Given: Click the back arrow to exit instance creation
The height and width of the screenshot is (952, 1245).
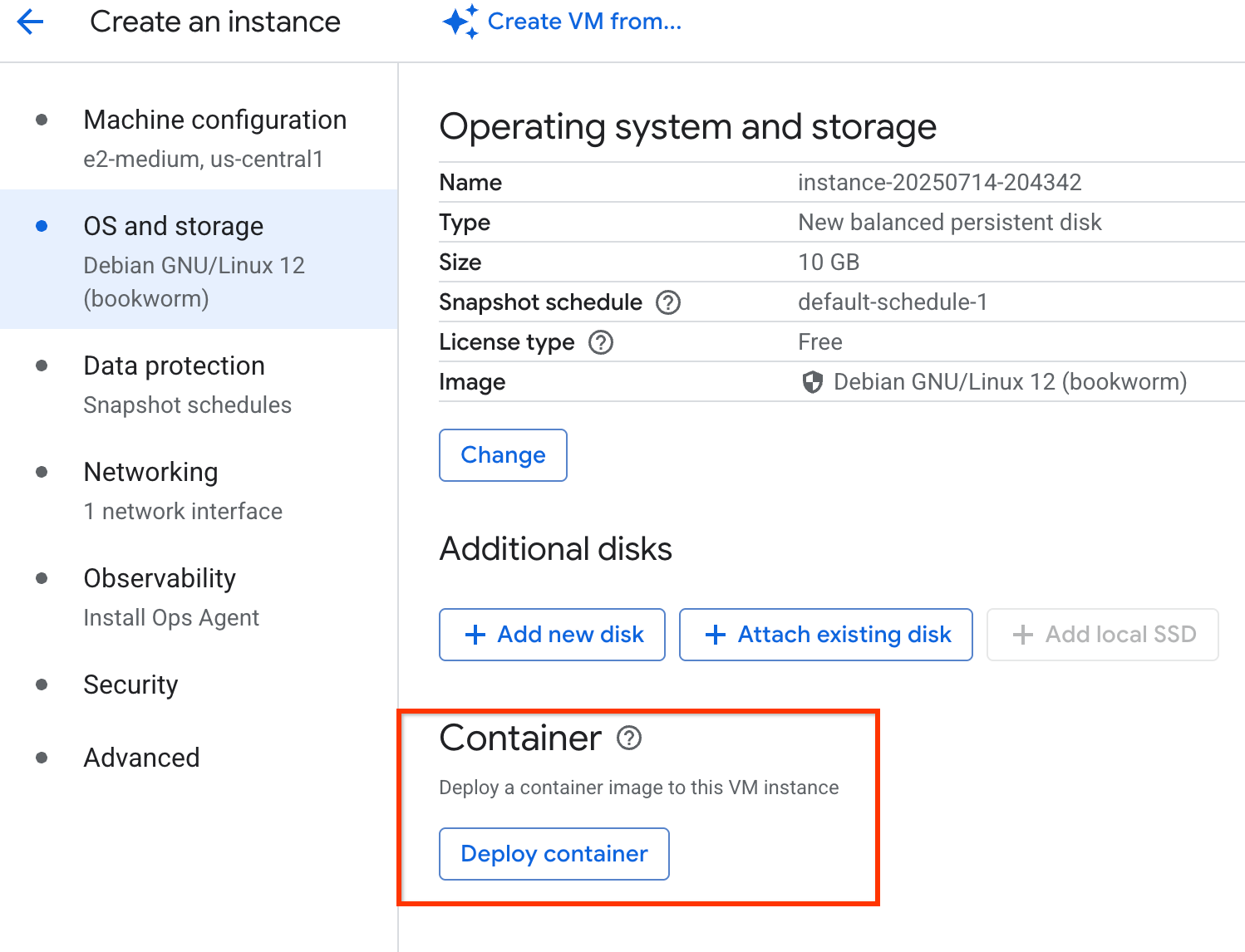Looking at the screenshot, I should point(30,22).
